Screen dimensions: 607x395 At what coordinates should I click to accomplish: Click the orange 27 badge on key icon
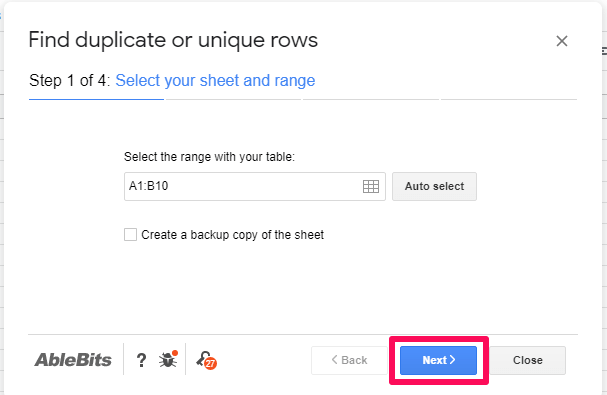(x=211, y=363)
